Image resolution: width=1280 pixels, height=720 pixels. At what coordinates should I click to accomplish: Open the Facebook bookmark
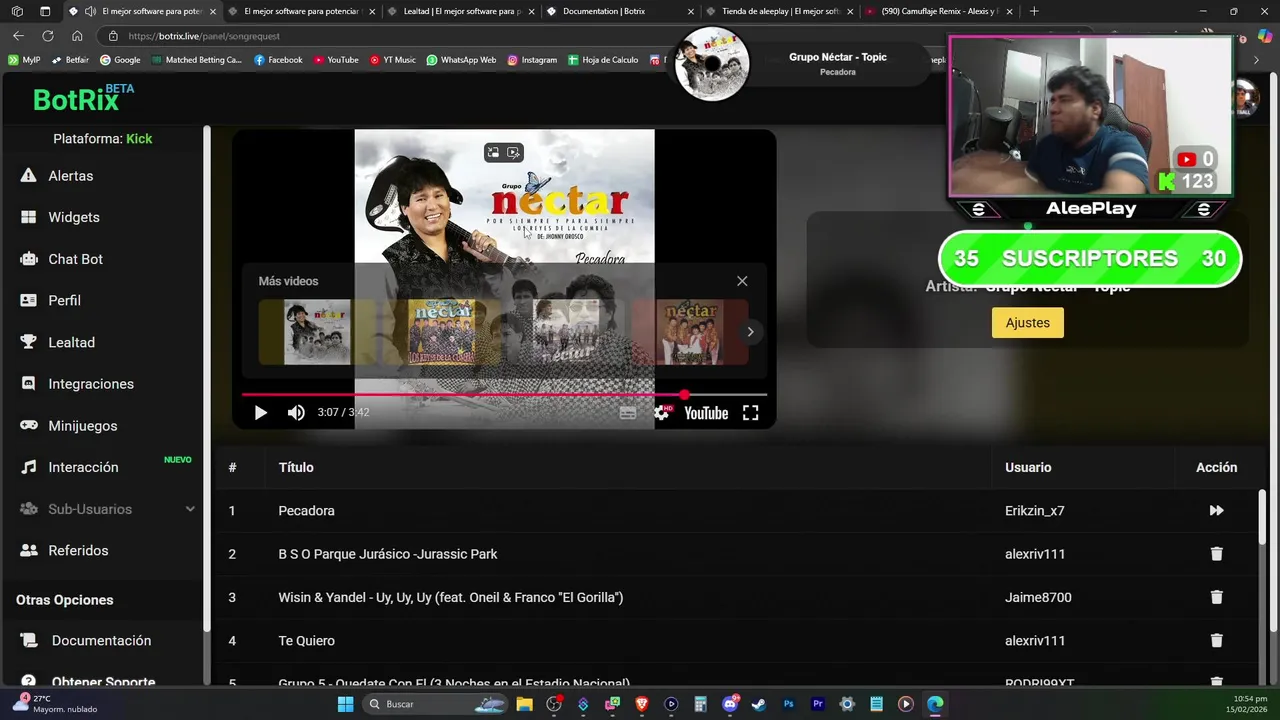click(x=278, y=60)
